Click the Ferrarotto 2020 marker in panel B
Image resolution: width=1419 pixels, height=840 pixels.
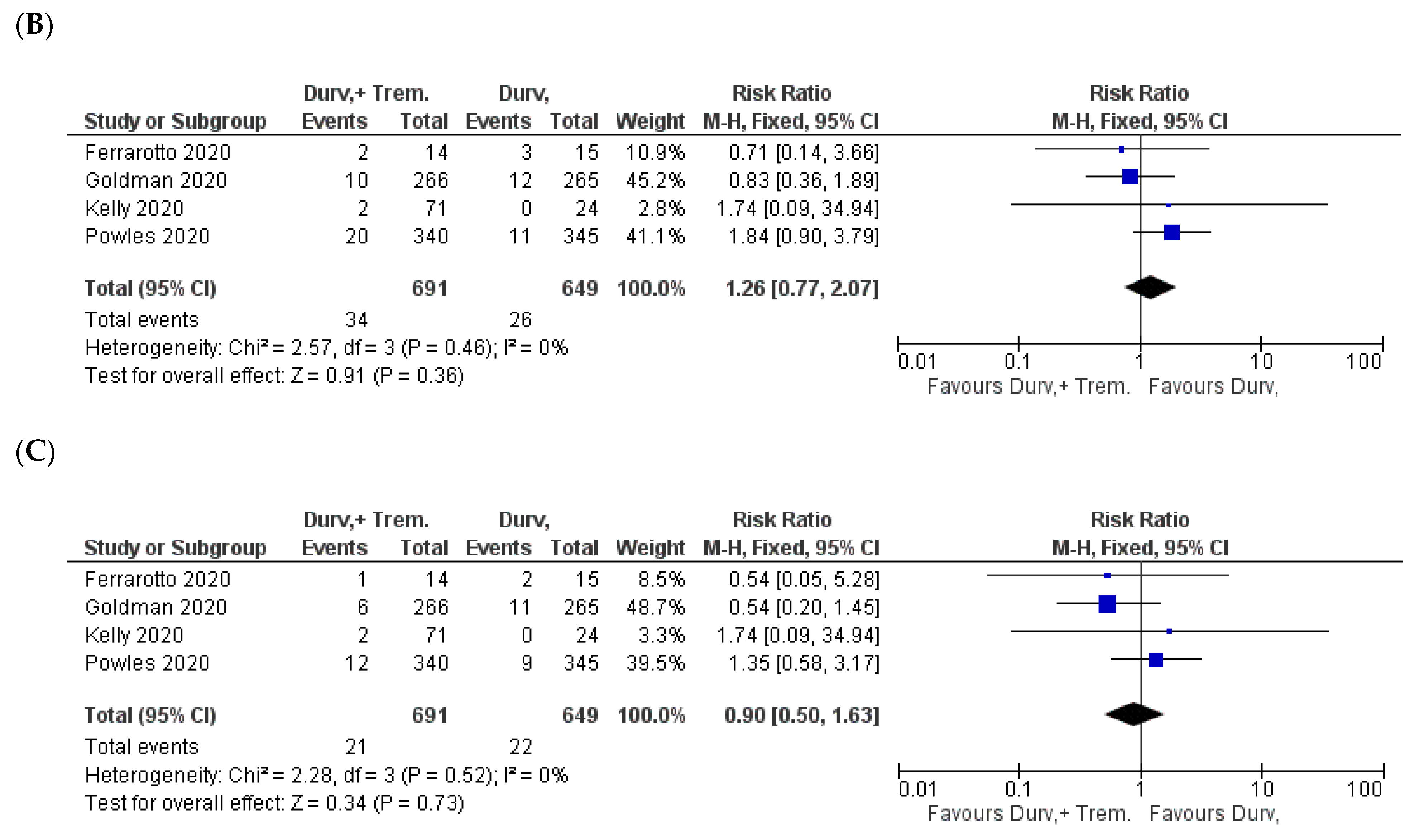click(1121, 149)
